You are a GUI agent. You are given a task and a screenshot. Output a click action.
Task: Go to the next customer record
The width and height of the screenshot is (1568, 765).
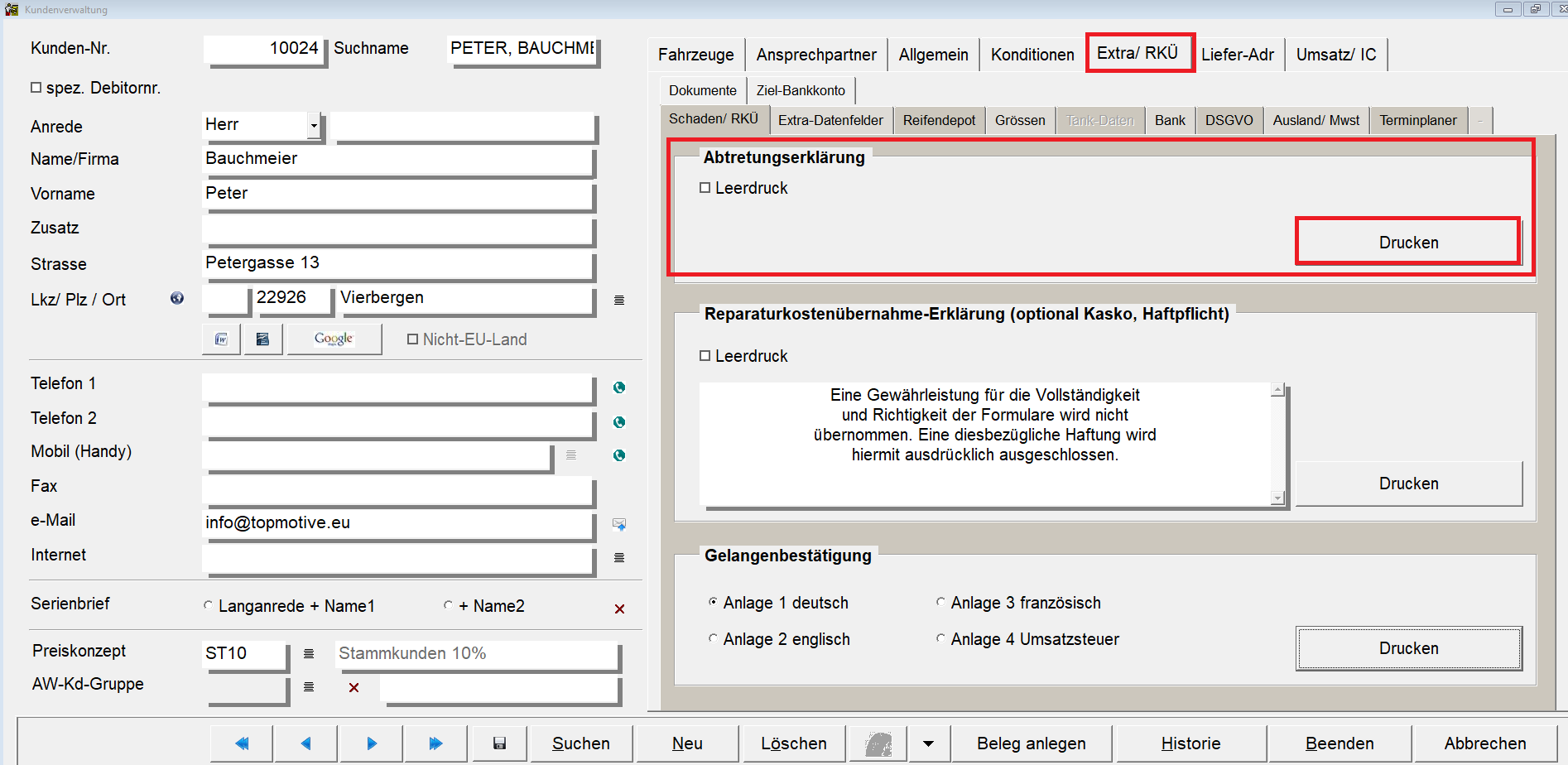click(371, 743)
